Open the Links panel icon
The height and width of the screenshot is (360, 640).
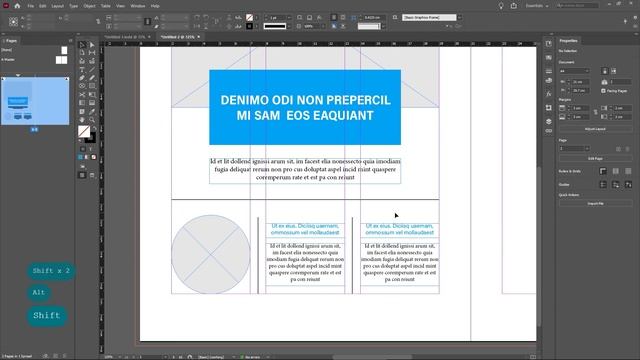[x=549, y=131]
